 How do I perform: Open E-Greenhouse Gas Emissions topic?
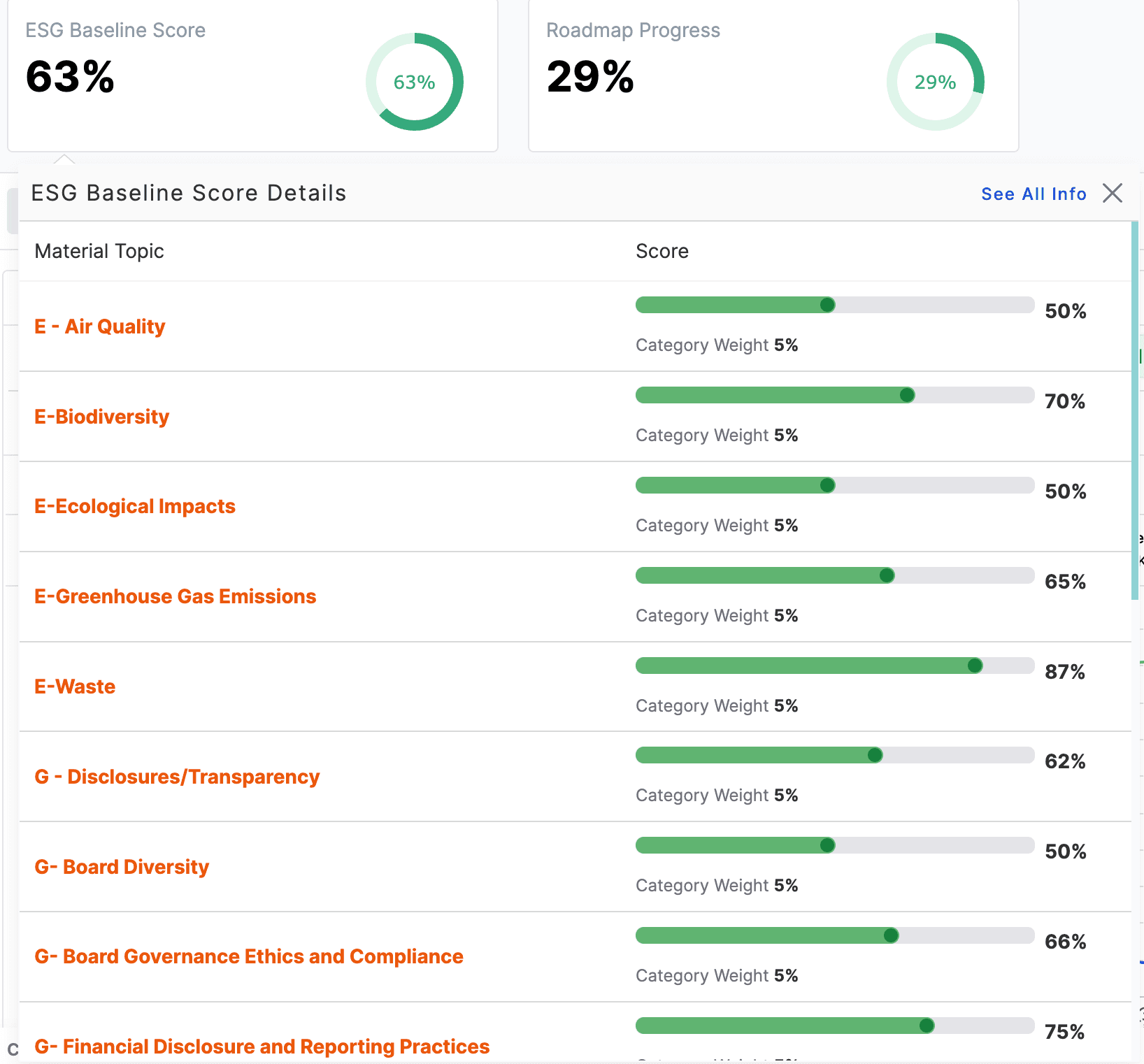tap(176, 596)
